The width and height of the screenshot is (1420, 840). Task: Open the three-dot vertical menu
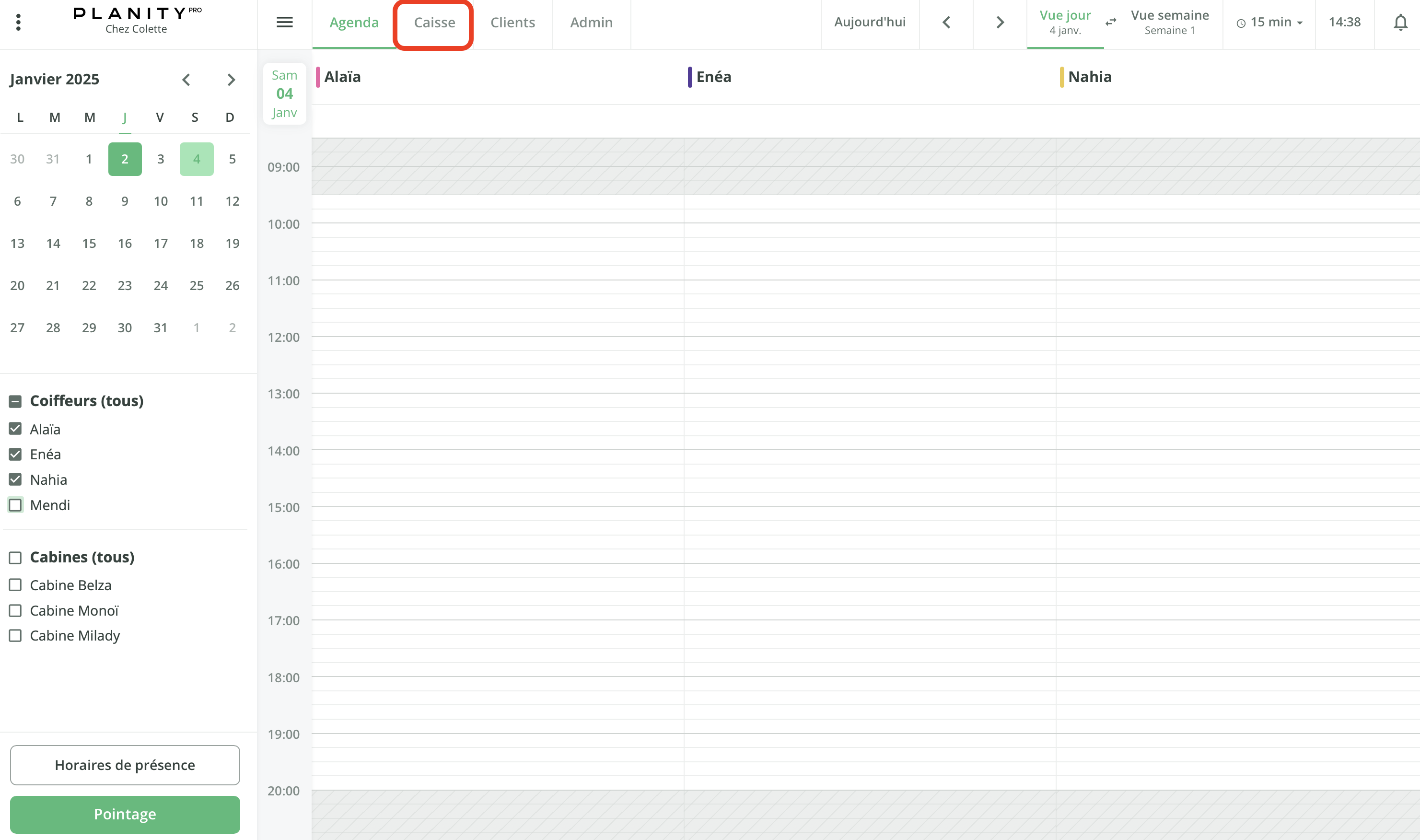(x=18, y=22)
